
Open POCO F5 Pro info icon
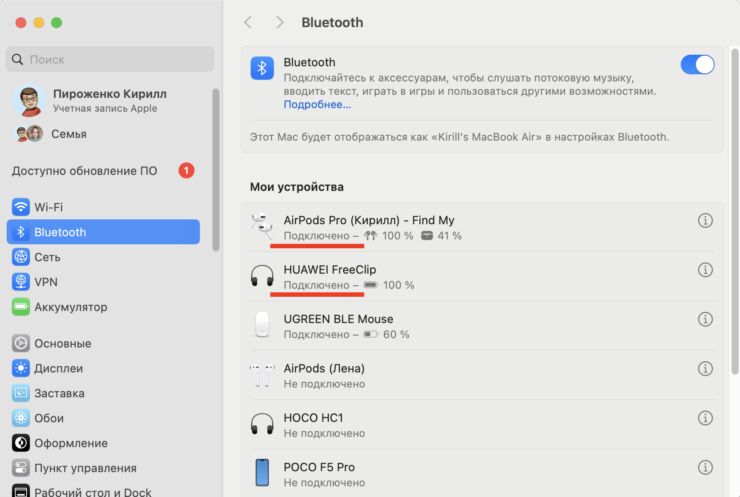(x=705, y=467)
